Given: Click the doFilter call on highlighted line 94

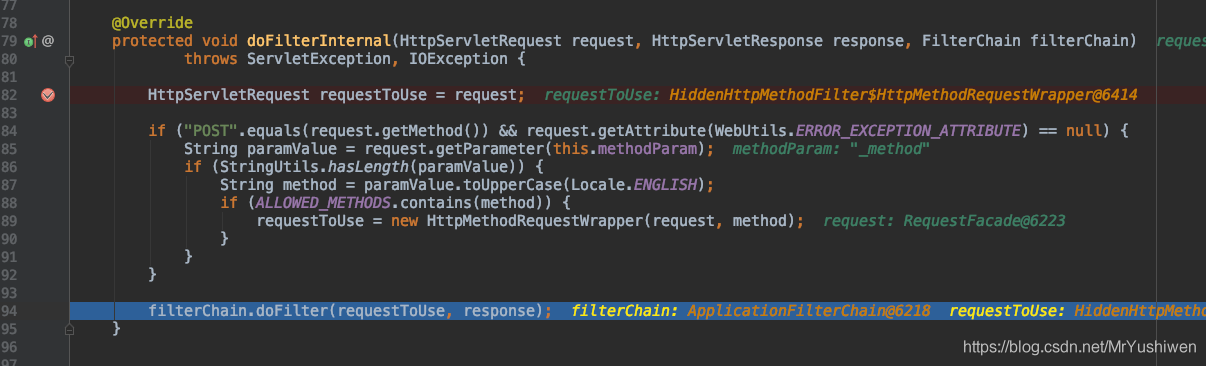Looking at the screenshot, I should coord(292,311).
